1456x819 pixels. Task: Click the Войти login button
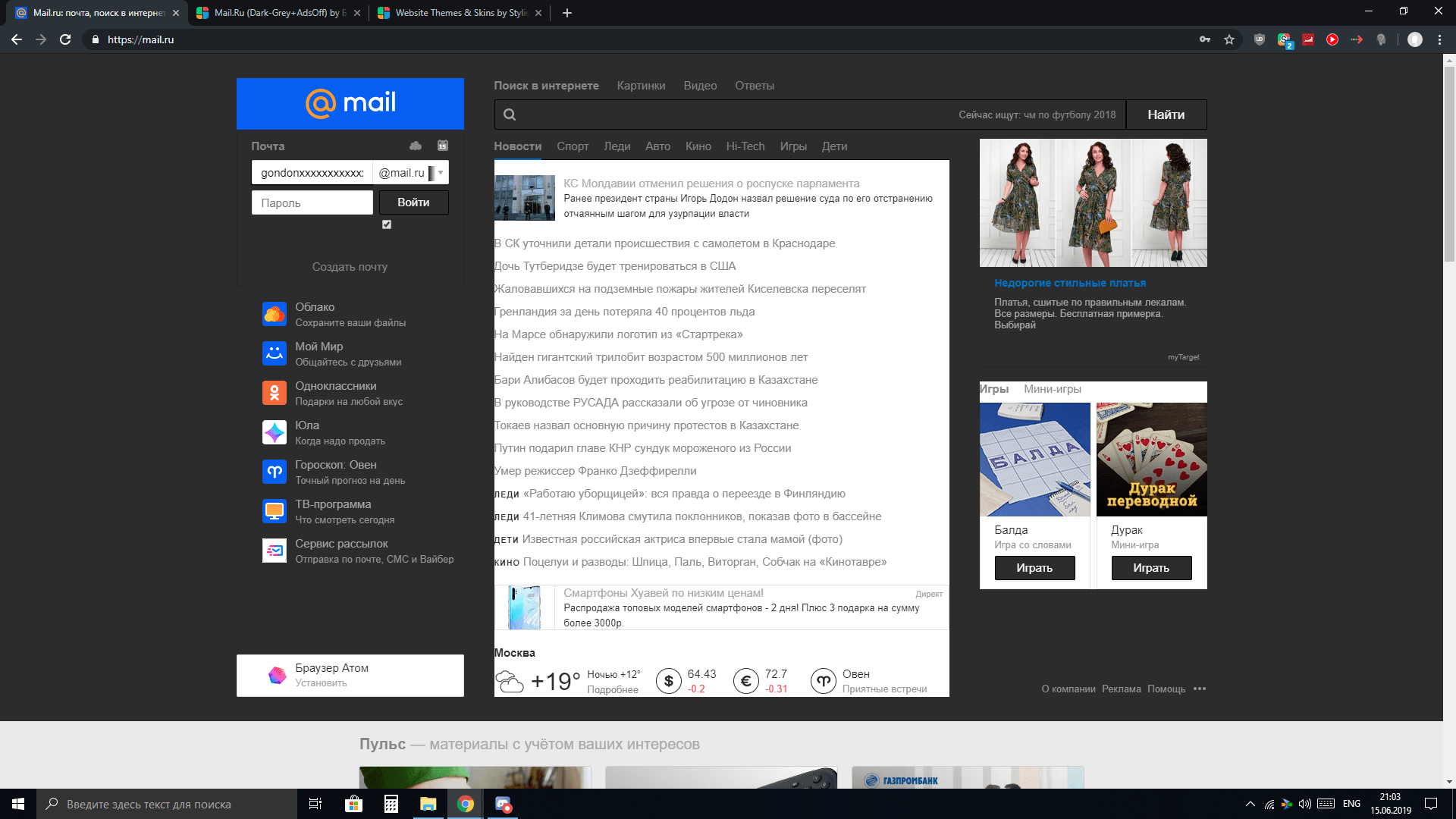(413, 202)
